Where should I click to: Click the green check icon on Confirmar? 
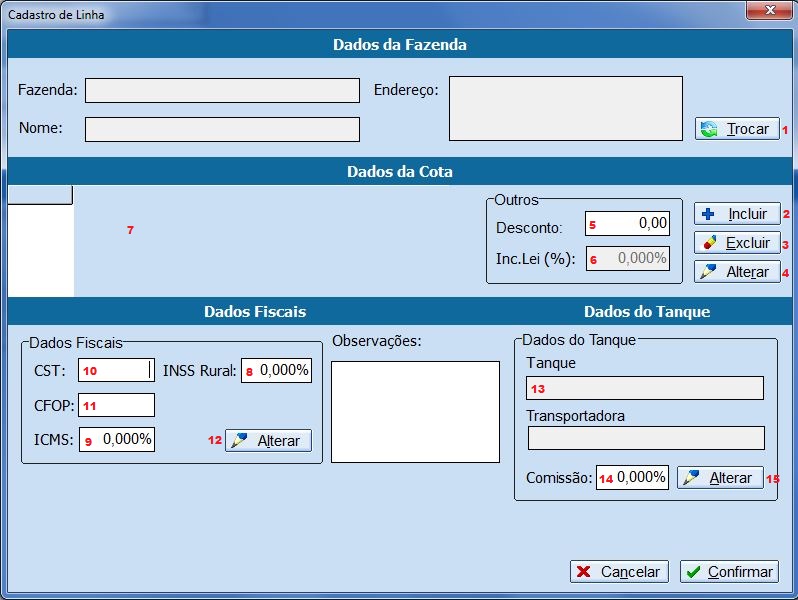coord(694,572)
